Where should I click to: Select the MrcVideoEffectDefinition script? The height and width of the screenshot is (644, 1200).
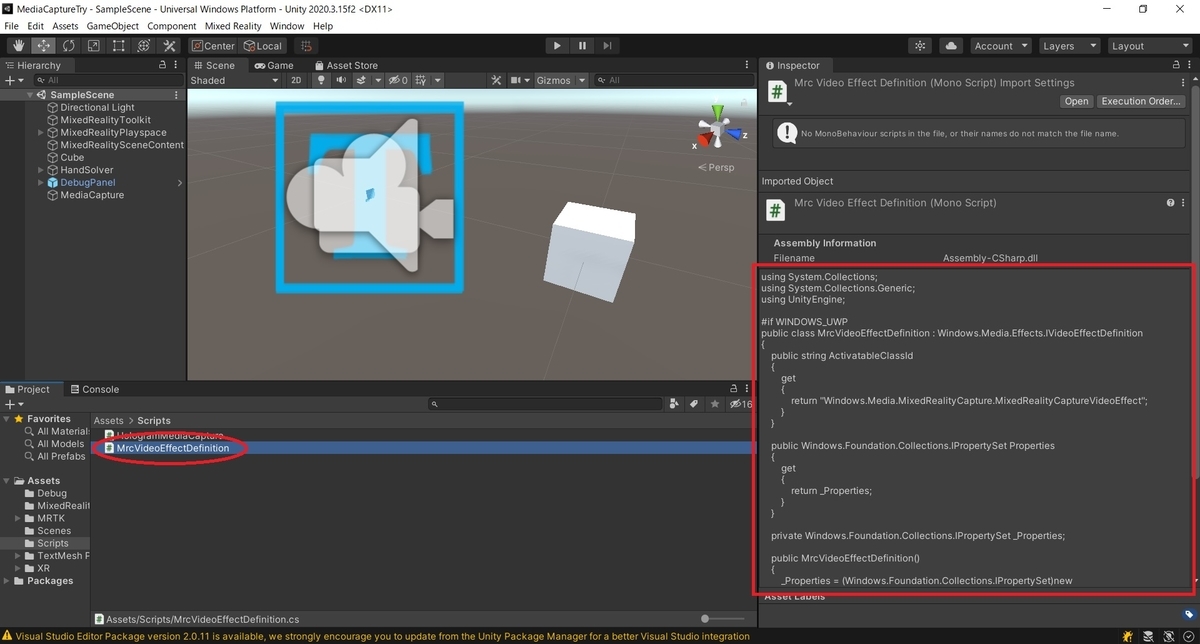[x=172, y=448]
